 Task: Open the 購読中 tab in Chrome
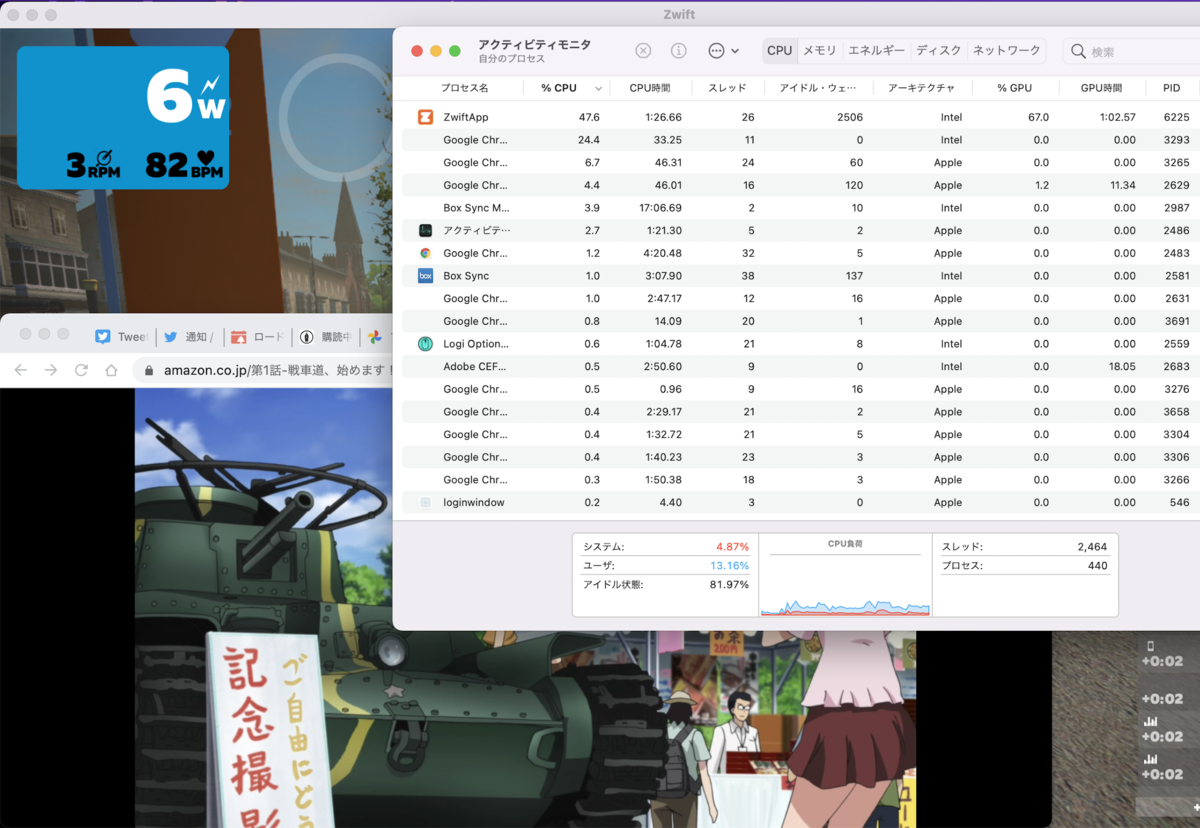(327, 337)
